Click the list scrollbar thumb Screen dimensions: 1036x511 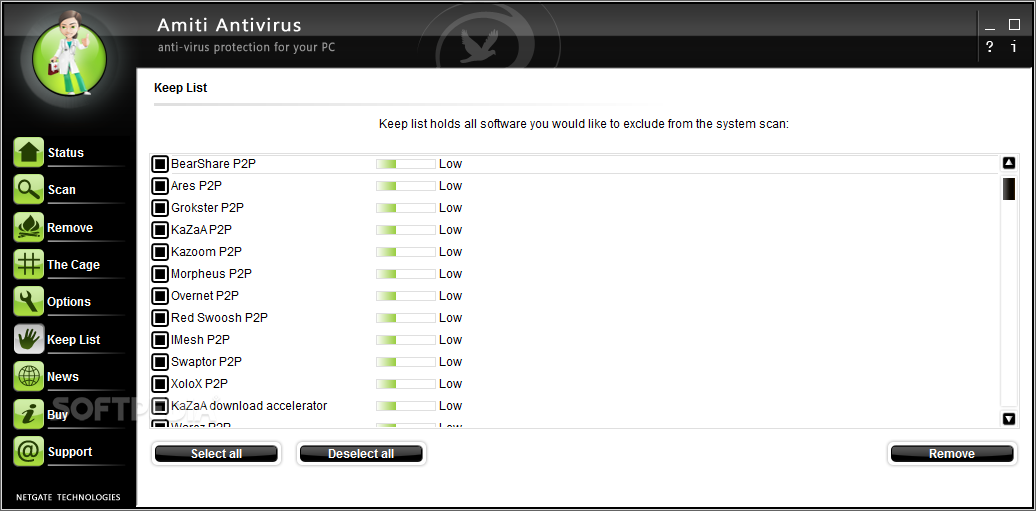click(x=1008, y=188)
